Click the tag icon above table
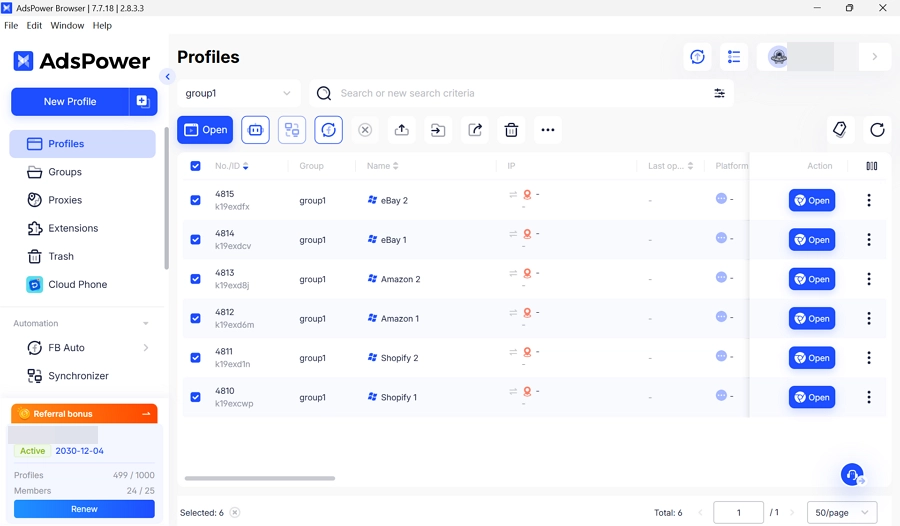This screenshot has width=900, height=526. pos(840,130)
